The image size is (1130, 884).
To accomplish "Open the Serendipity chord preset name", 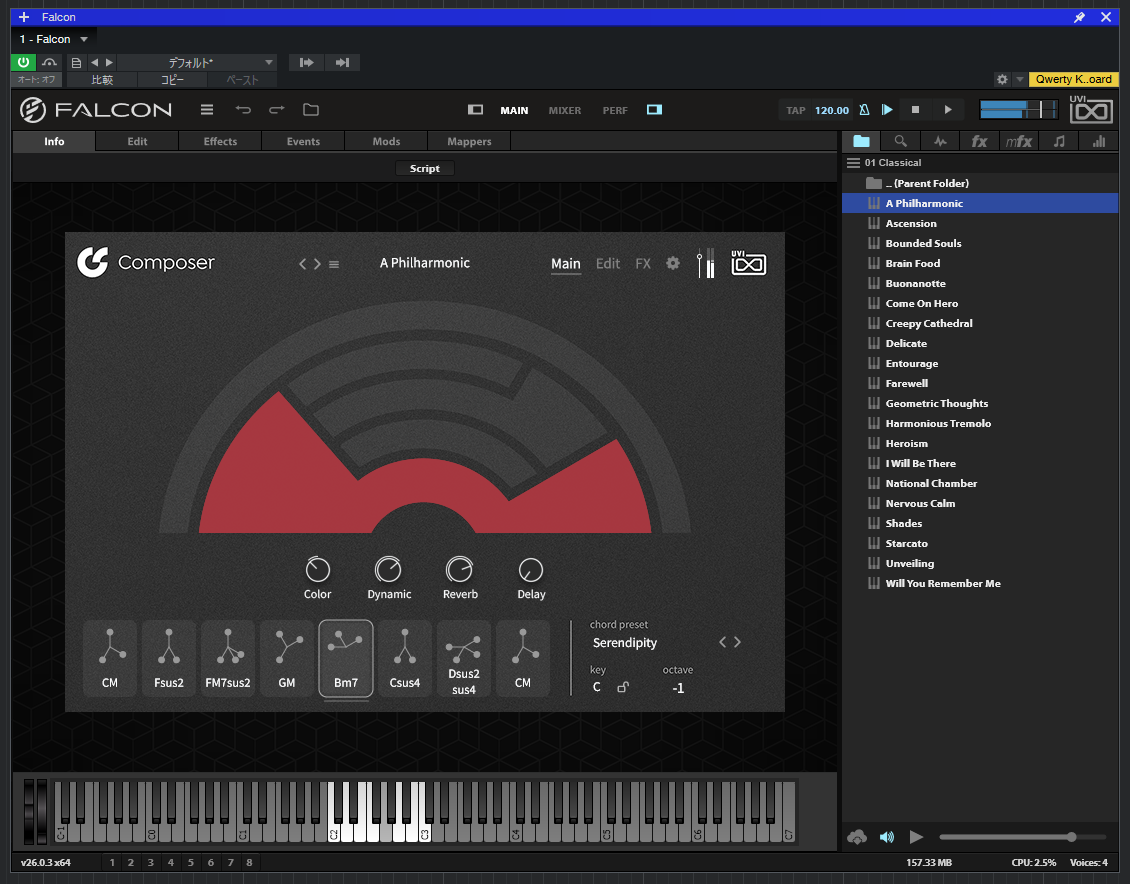I will [x=625, y=643].
